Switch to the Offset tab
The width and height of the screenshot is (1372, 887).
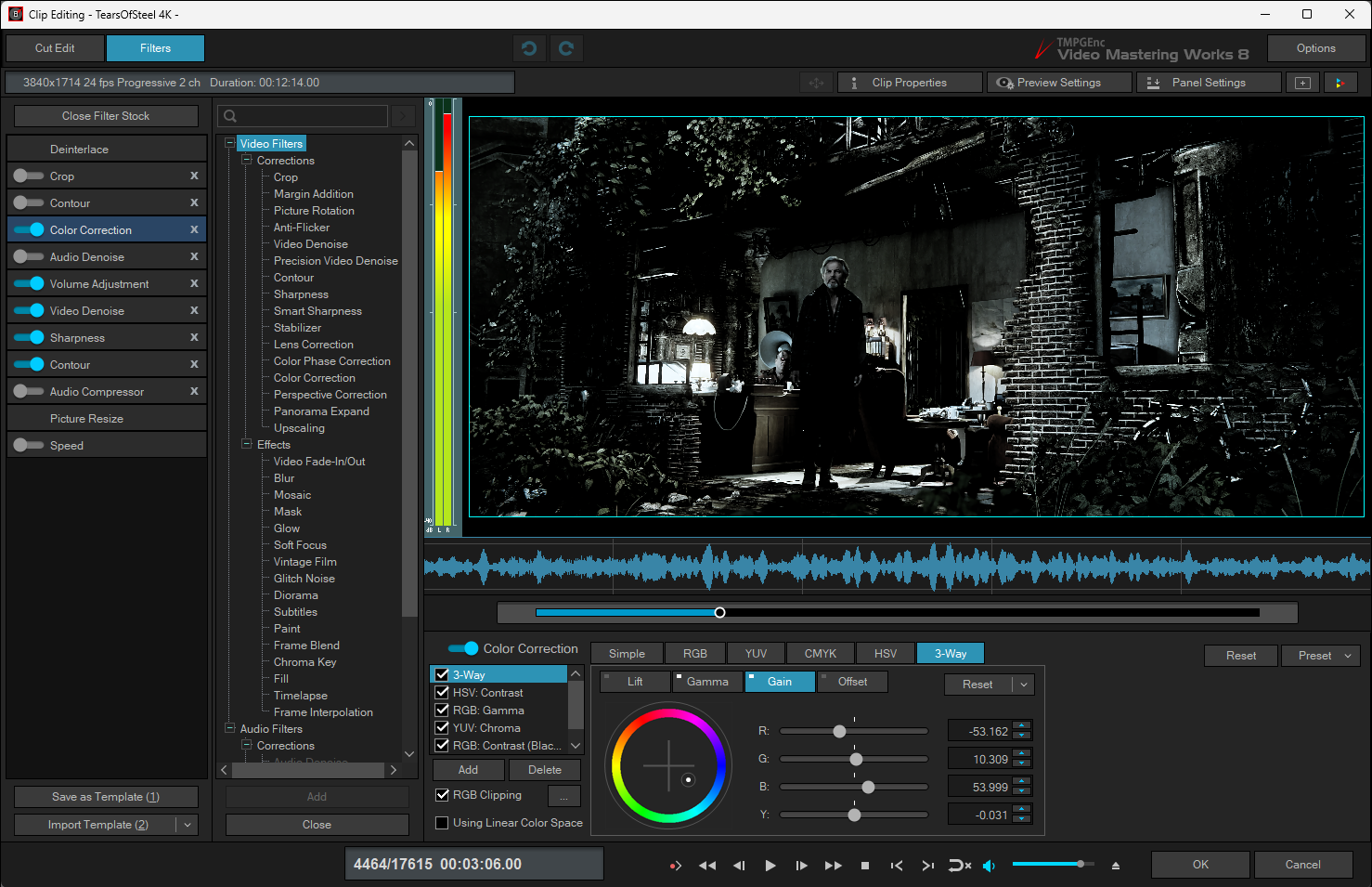pyautogui.click(x=852, y=682)
